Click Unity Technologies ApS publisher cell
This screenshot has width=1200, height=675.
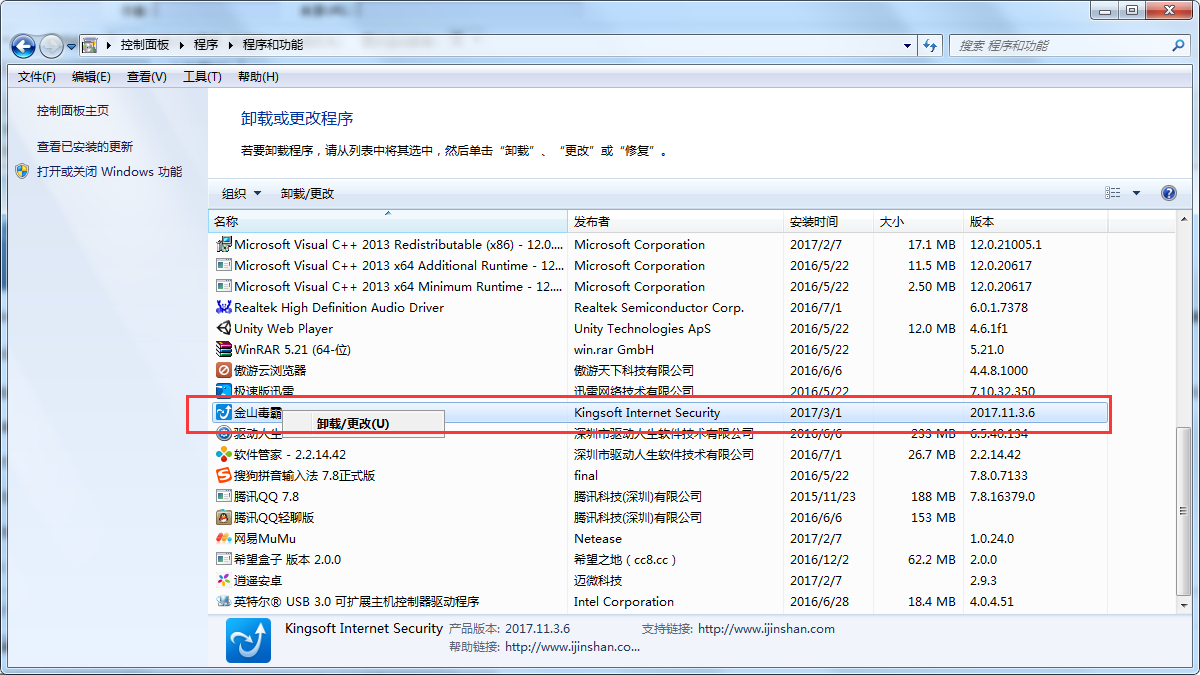(x=642, y=328)
